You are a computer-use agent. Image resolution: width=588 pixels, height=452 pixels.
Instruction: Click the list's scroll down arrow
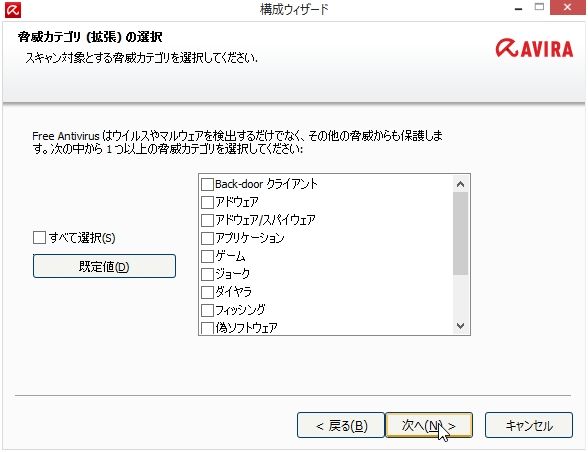point(460,326)
